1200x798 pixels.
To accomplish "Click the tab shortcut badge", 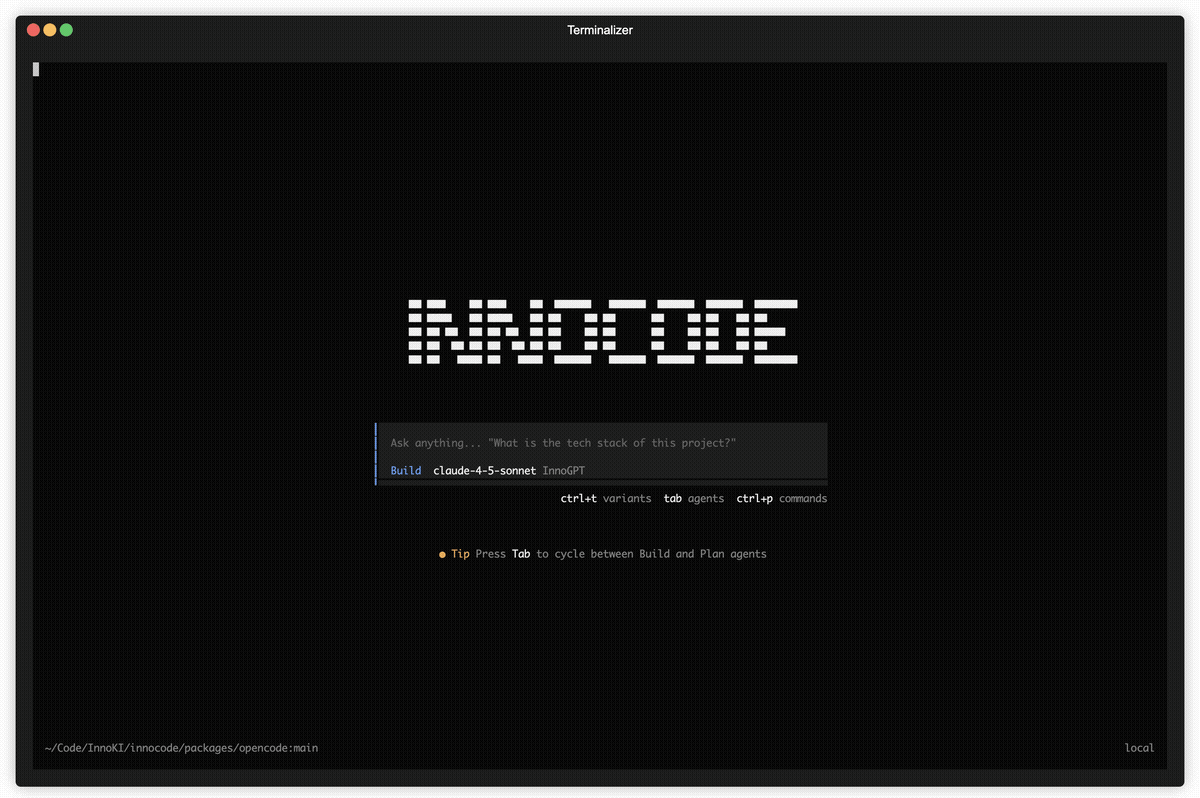I will pos(672,498).
